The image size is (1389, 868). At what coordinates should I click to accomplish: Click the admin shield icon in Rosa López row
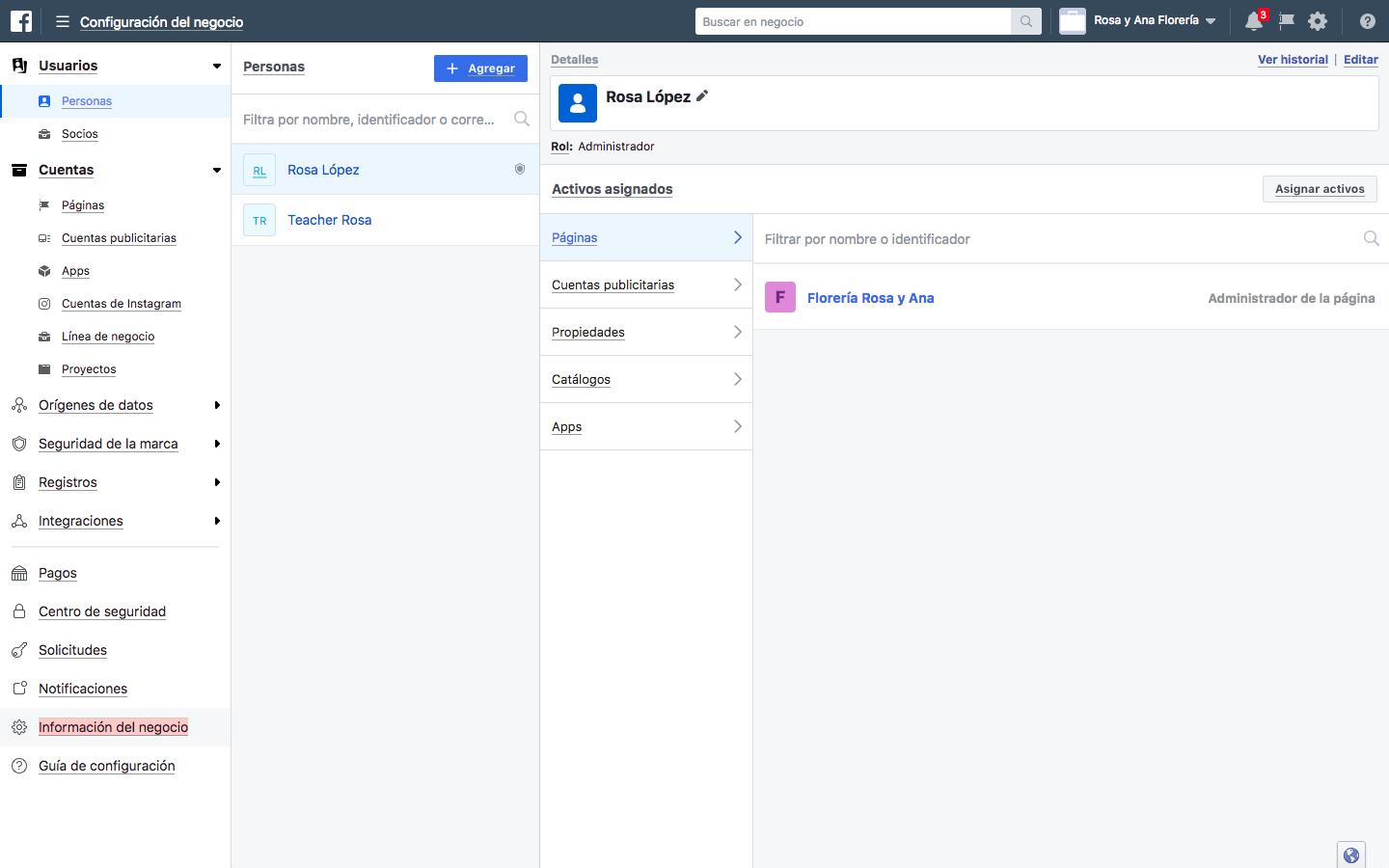[520, 169]
